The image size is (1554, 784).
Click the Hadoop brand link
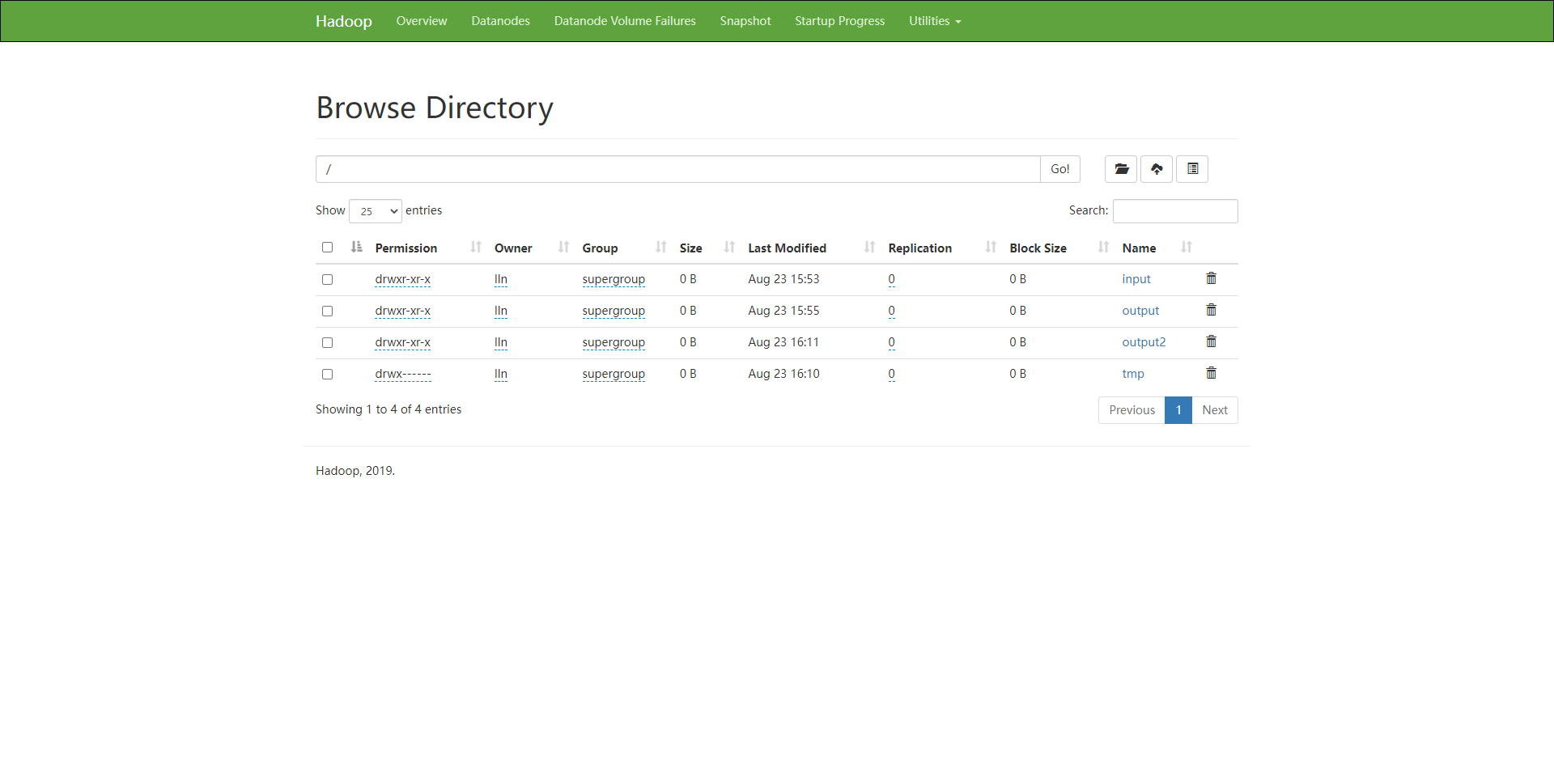[344, 21]
